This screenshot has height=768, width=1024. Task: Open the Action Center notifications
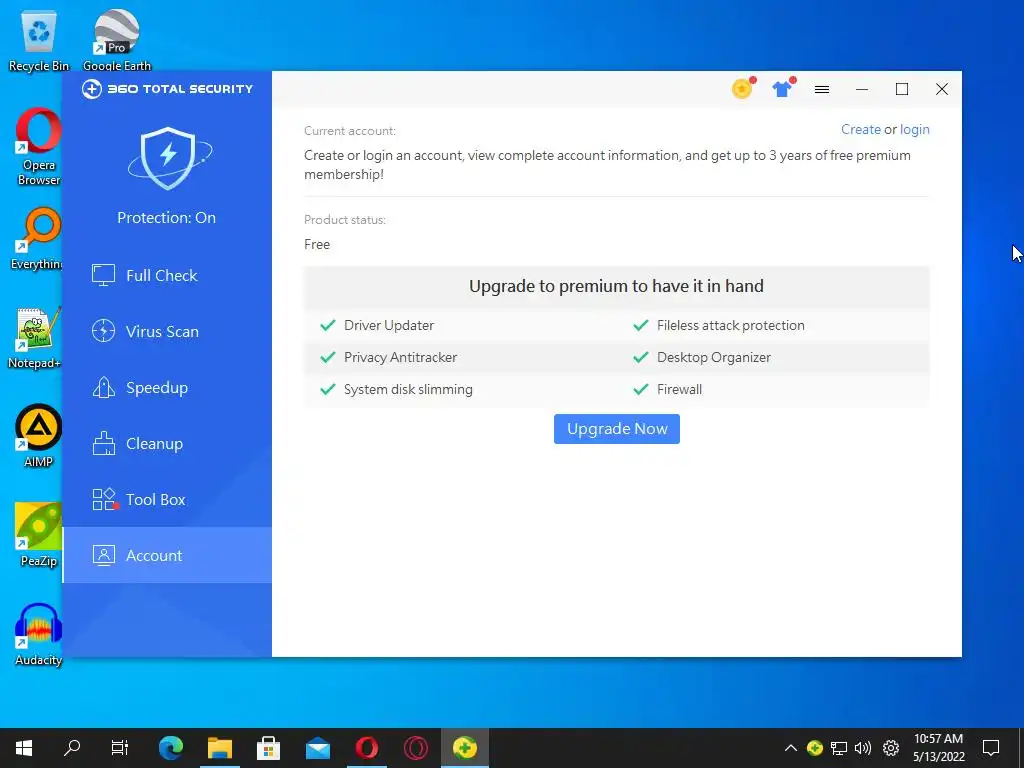pyautogui.click(x=991, y=748)
